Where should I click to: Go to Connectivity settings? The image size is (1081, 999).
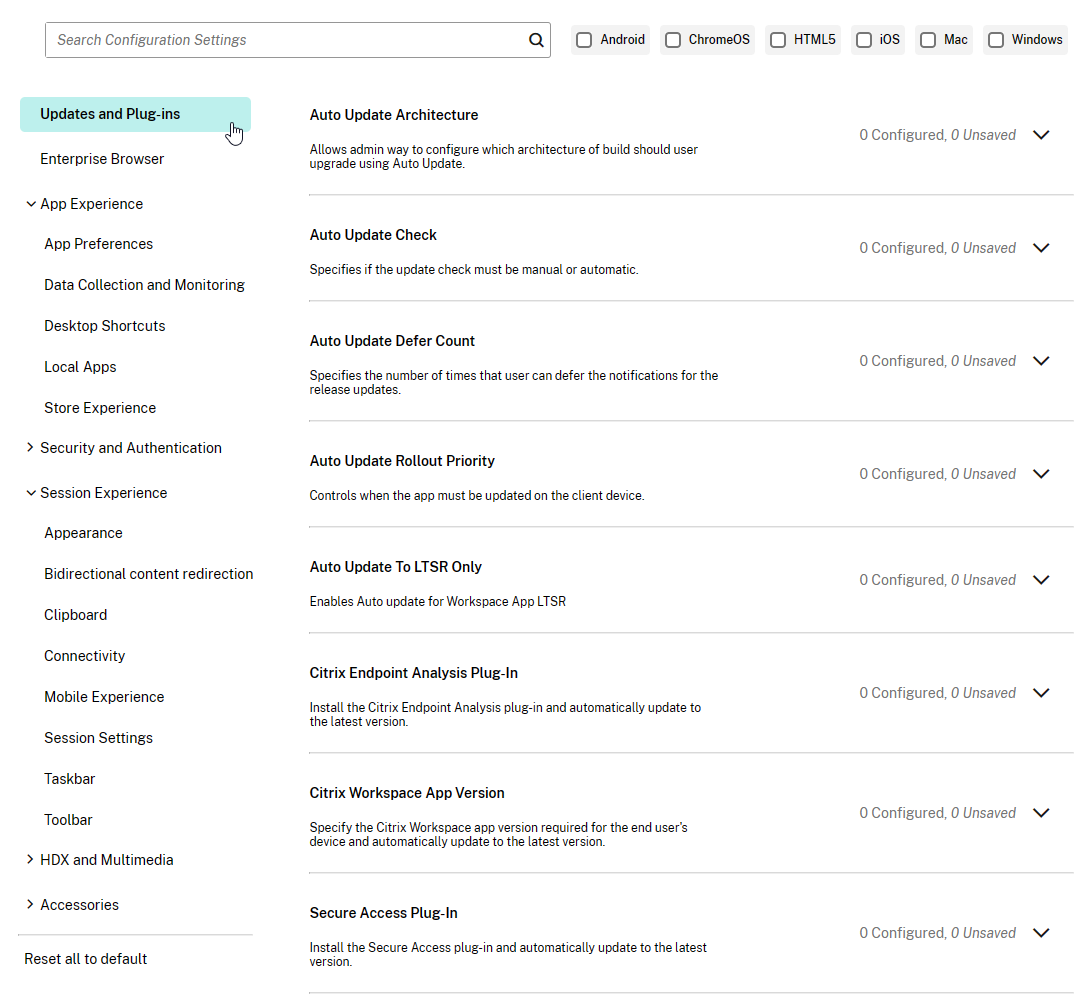(85, 656)
